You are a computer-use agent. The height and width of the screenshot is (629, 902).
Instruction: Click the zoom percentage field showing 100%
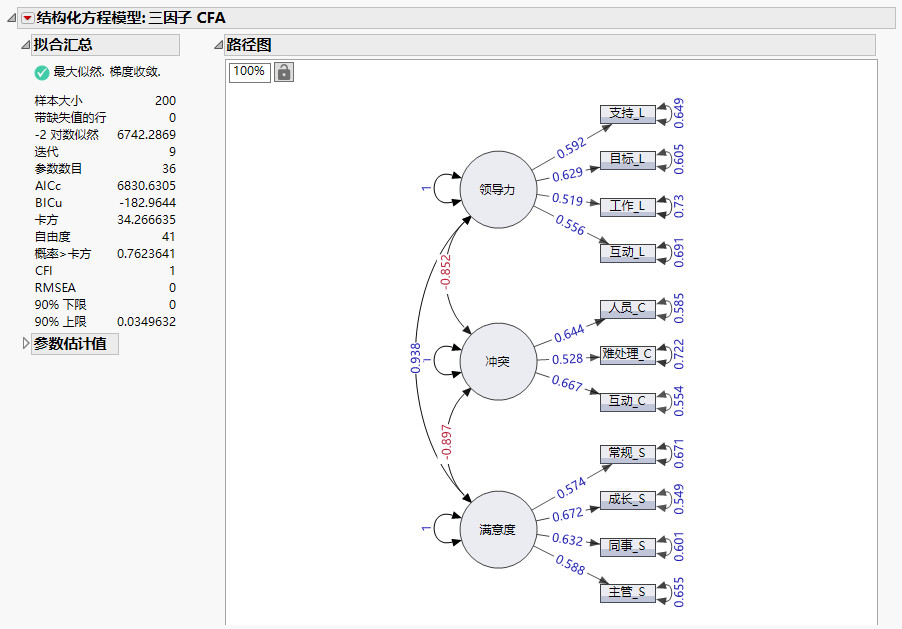(x=248, y=72)
